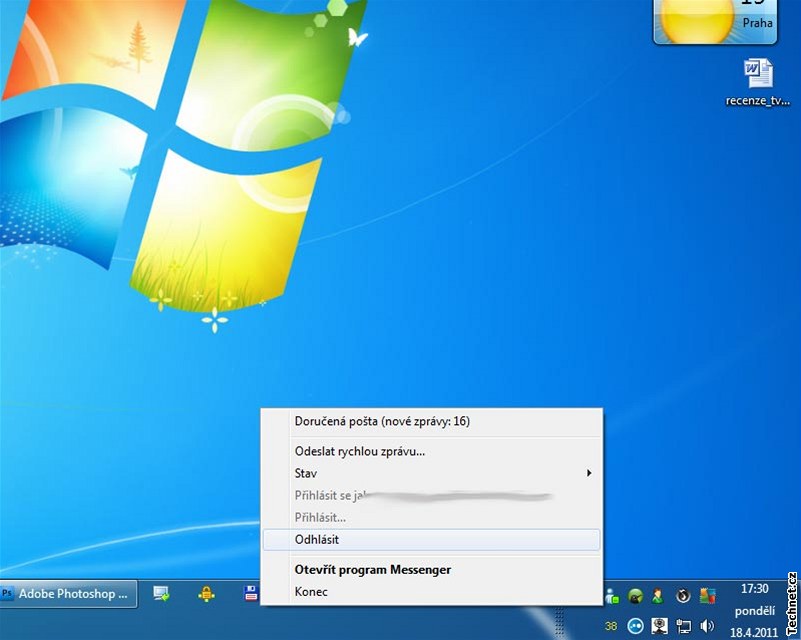Screen dimensions: 801x640
Task: Click the blue circle two-dot tray icon
Action: coord(635,625)
